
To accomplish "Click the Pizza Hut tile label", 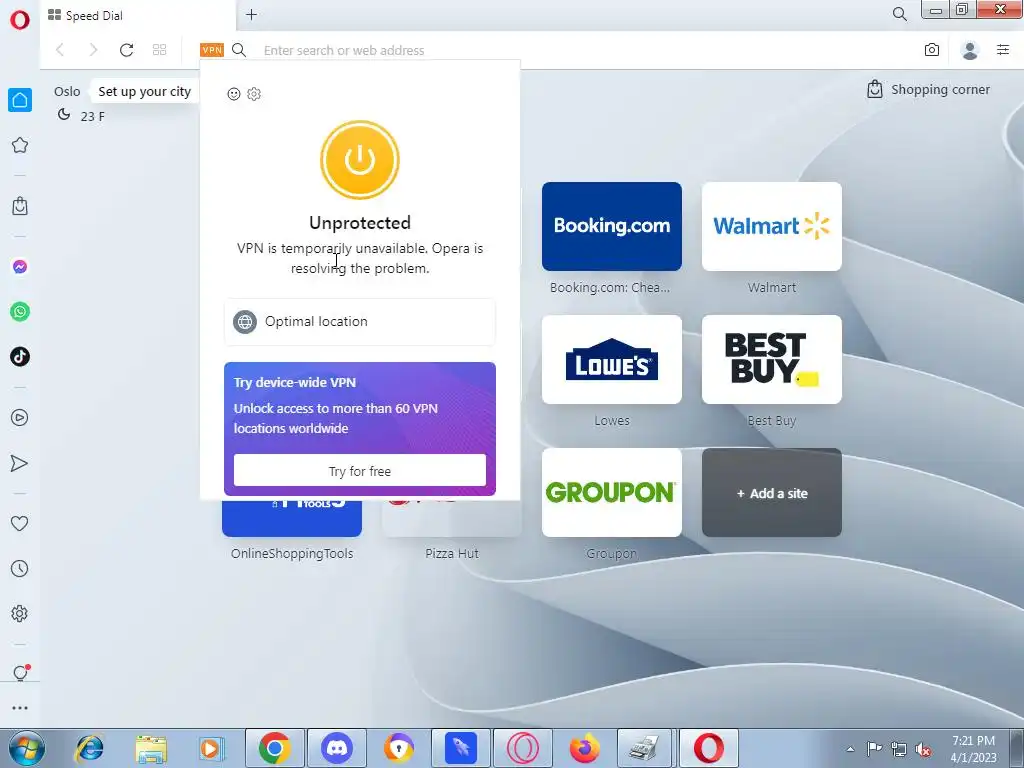I will [452, 553].
